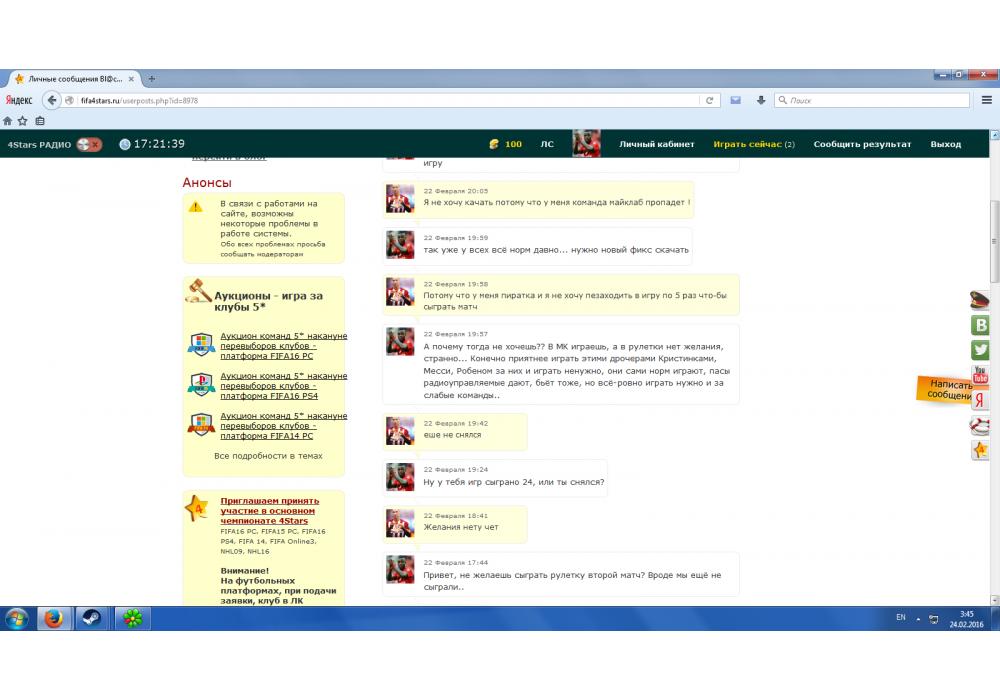Click the gold coin balance 100
Viewport: 1000px width, 700px height.
[x=506, y=144]
